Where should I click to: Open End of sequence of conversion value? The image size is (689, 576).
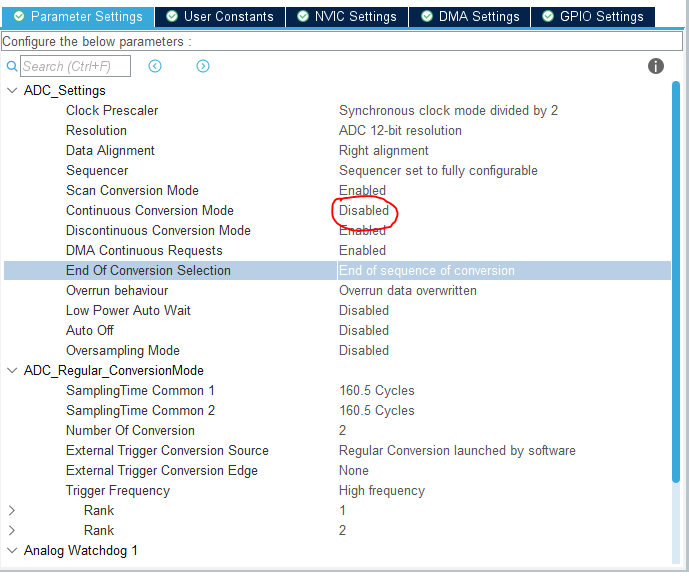point(427,271)
